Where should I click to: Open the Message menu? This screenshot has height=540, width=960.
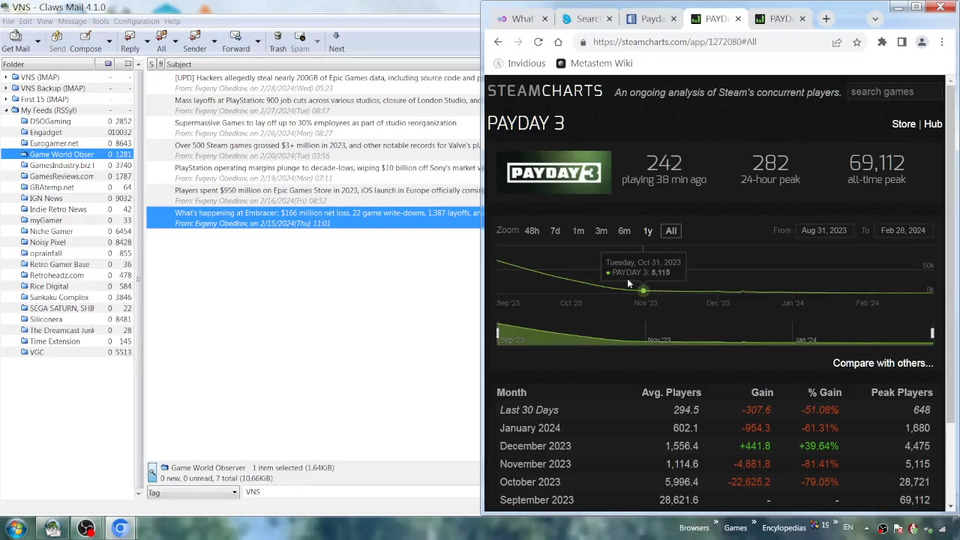[72, 21]
